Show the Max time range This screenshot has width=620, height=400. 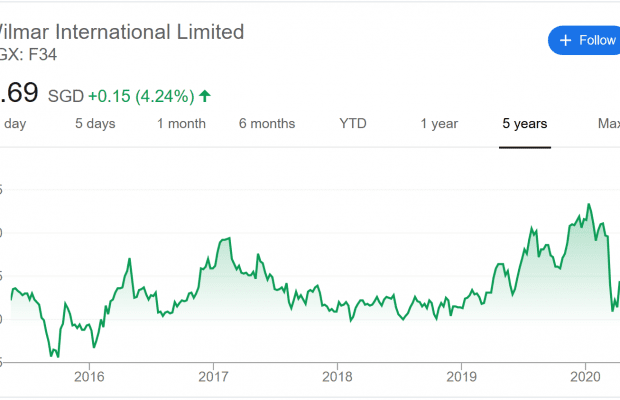(608, 124)
